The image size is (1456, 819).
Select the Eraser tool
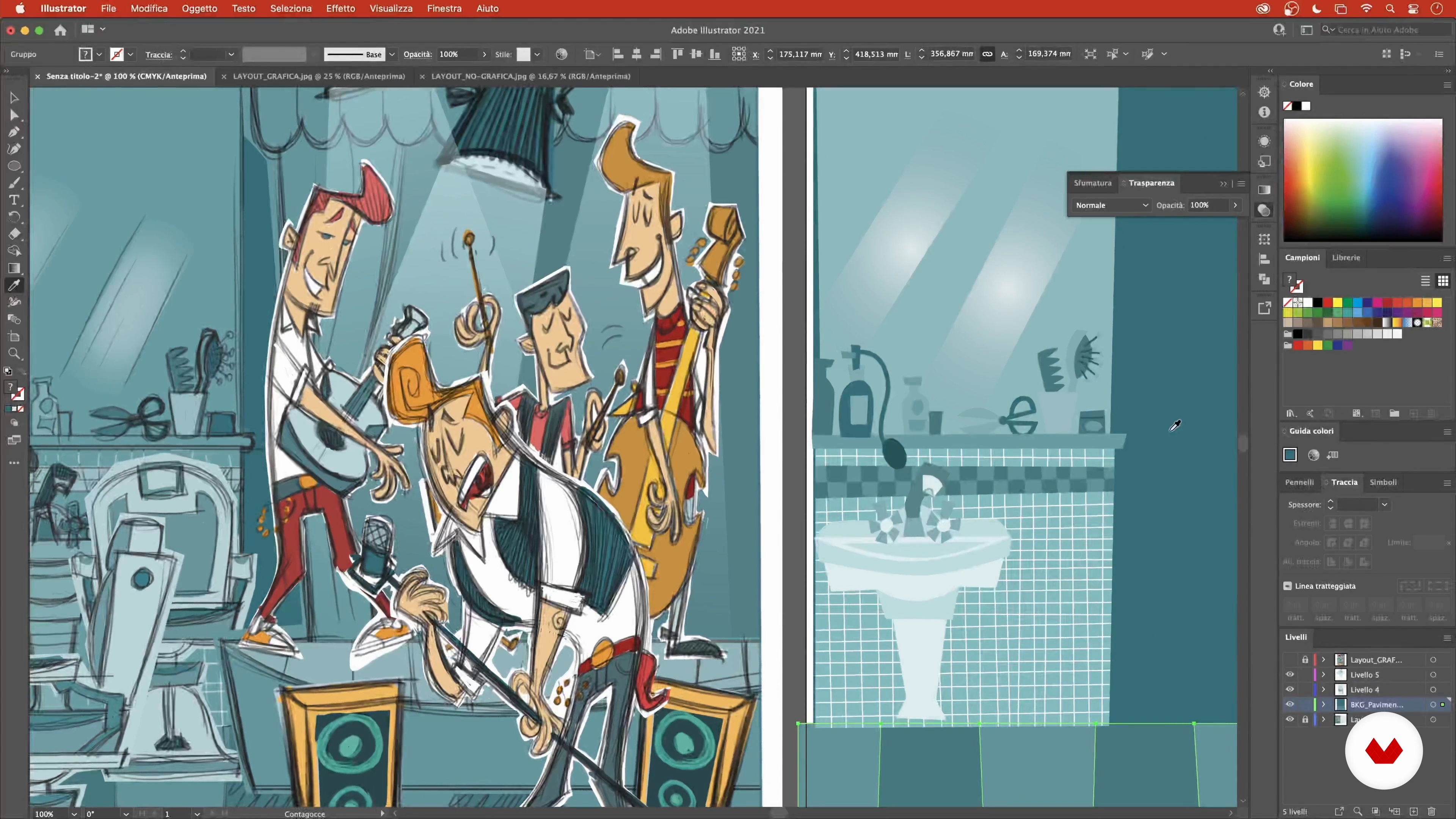click(x=14, y=234)
